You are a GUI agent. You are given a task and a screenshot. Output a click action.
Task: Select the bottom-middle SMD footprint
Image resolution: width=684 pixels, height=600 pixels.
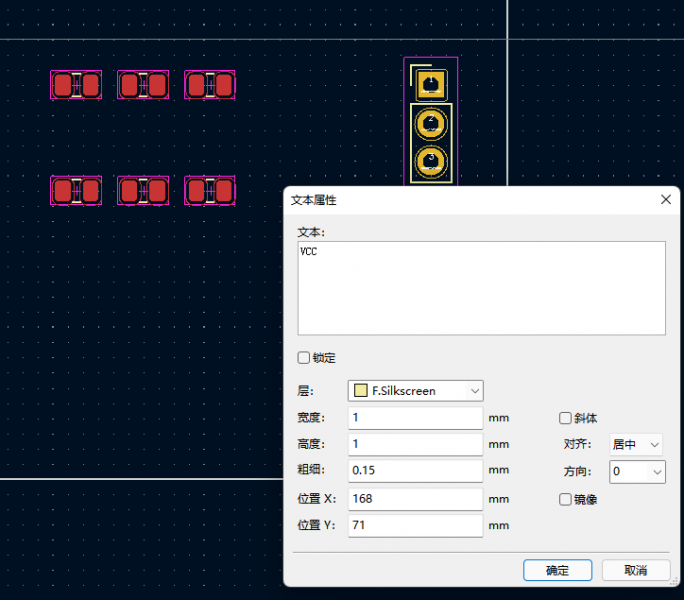click(143, 191)
